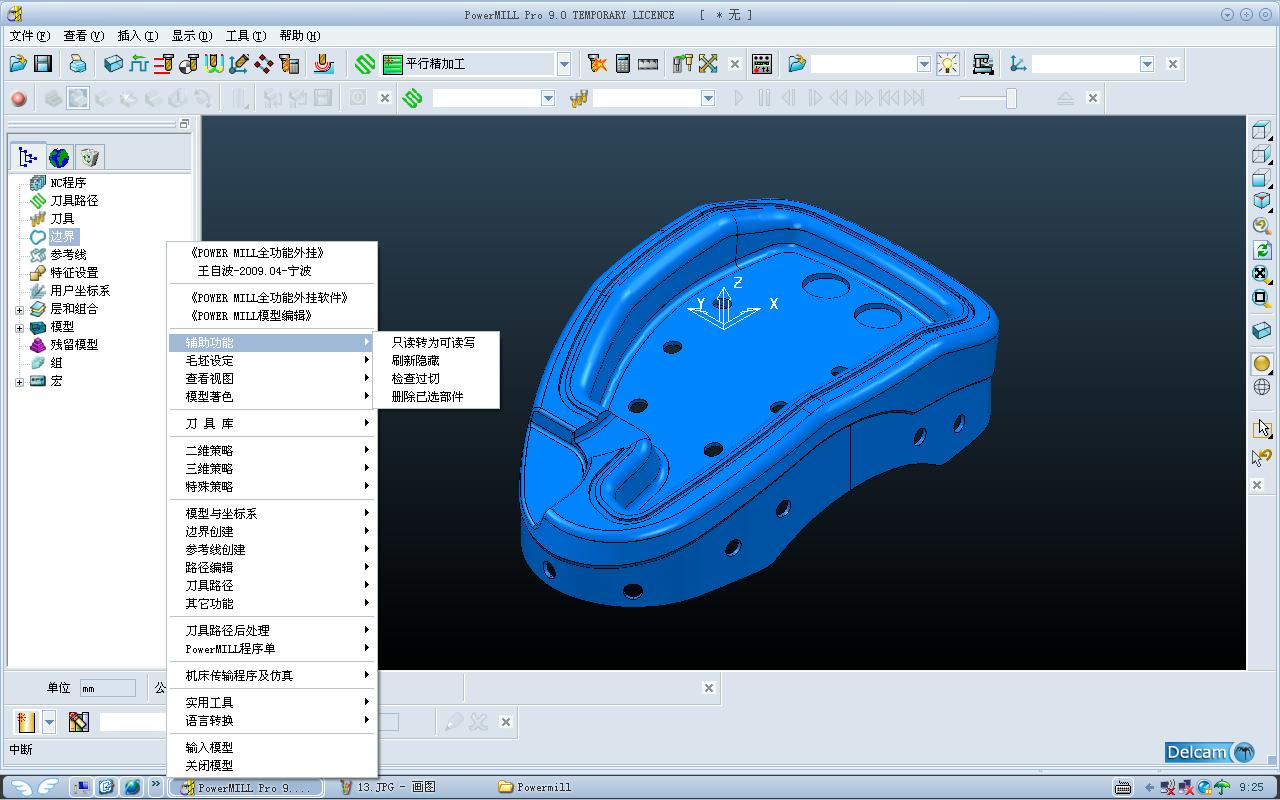Image resolution: width=1280 pixels, height=800 pixels.
Task: Expand the 层和组合 tree node
Action: click(19, 309)
